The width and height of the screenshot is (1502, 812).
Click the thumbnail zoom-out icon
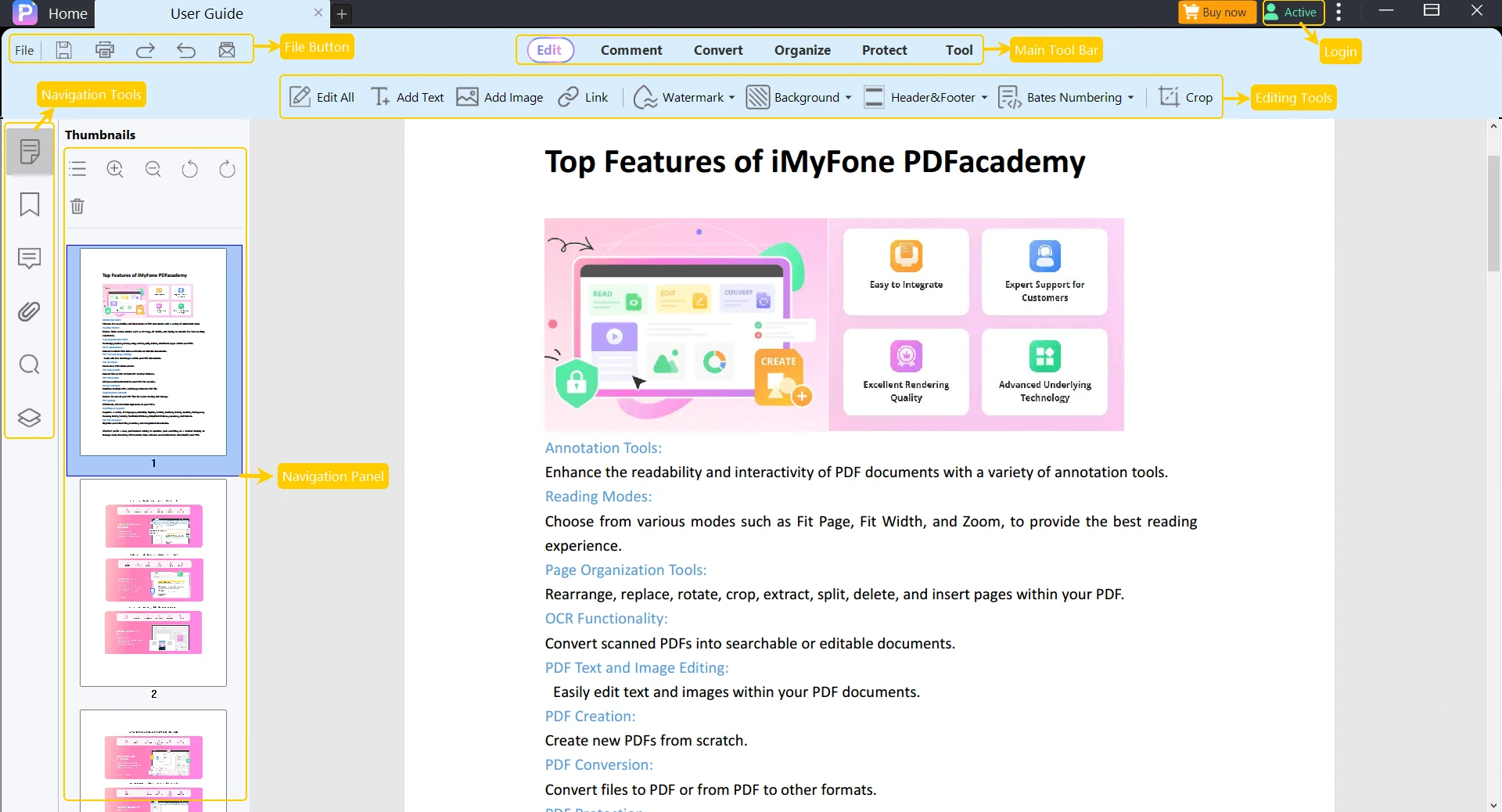(x=153, y=169)
